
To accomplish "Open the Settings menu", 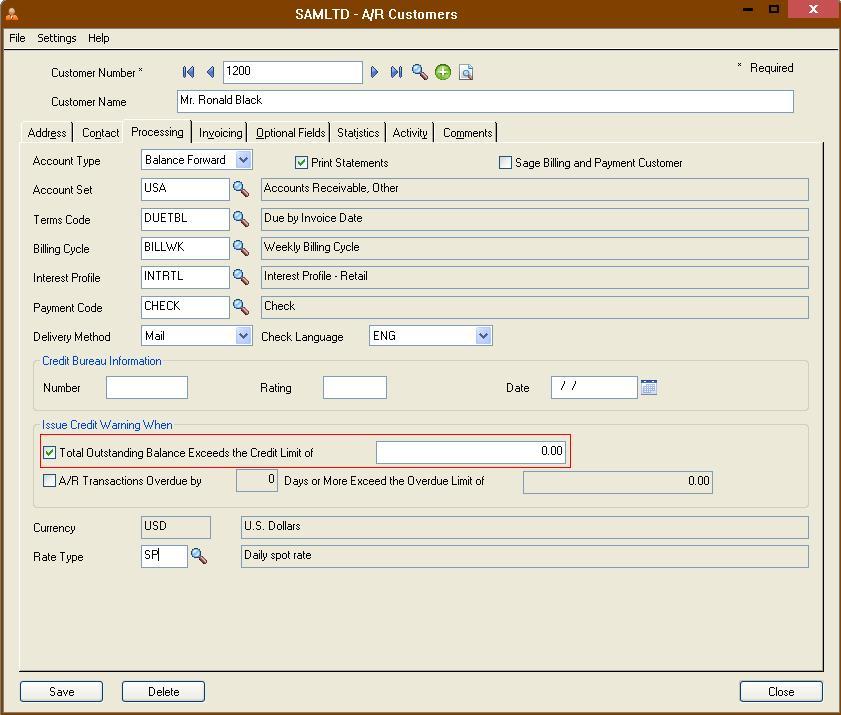I will coord(57,38).
